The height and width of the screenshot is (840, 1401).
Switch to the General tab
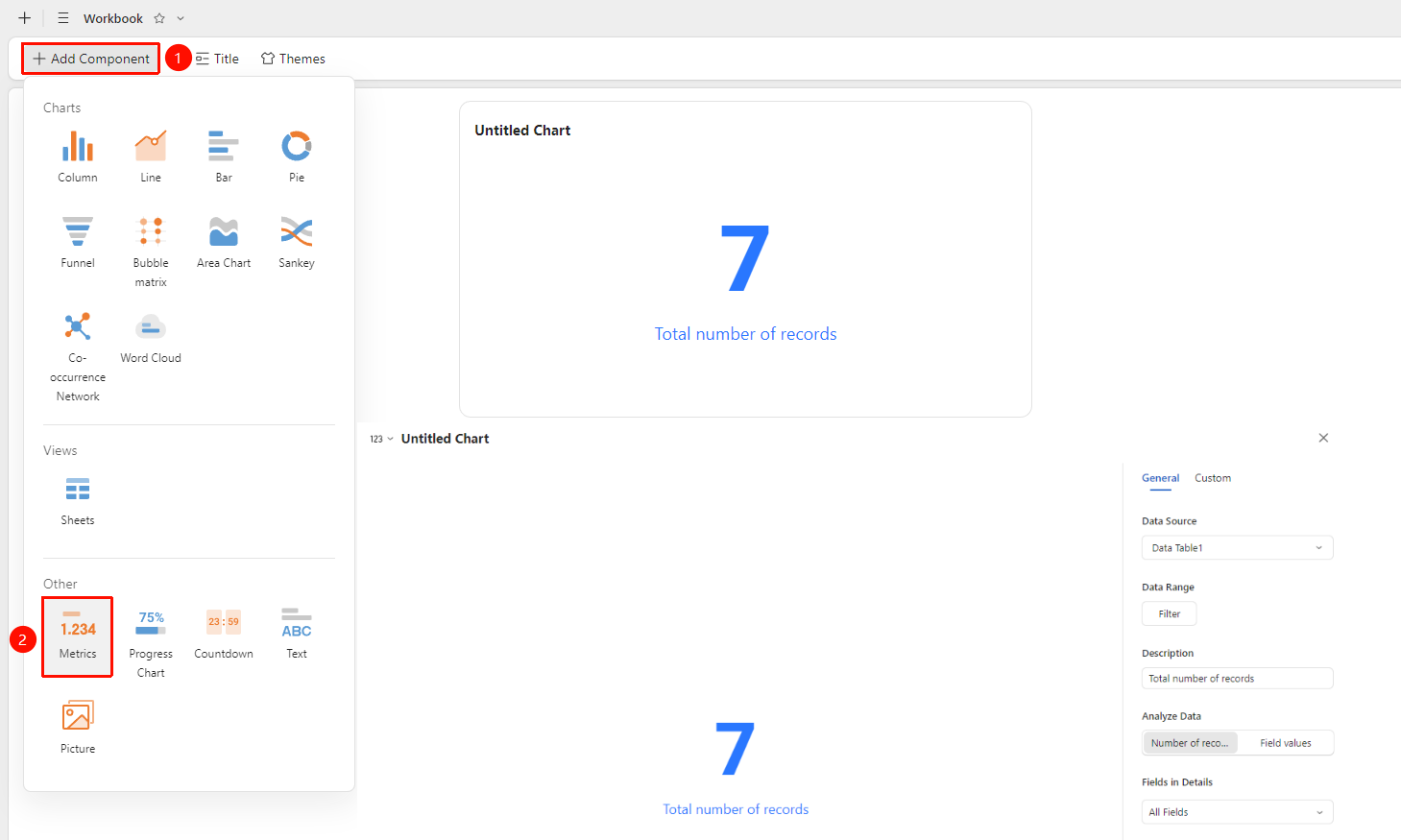pyautogui.click(x=1160, y=478)
